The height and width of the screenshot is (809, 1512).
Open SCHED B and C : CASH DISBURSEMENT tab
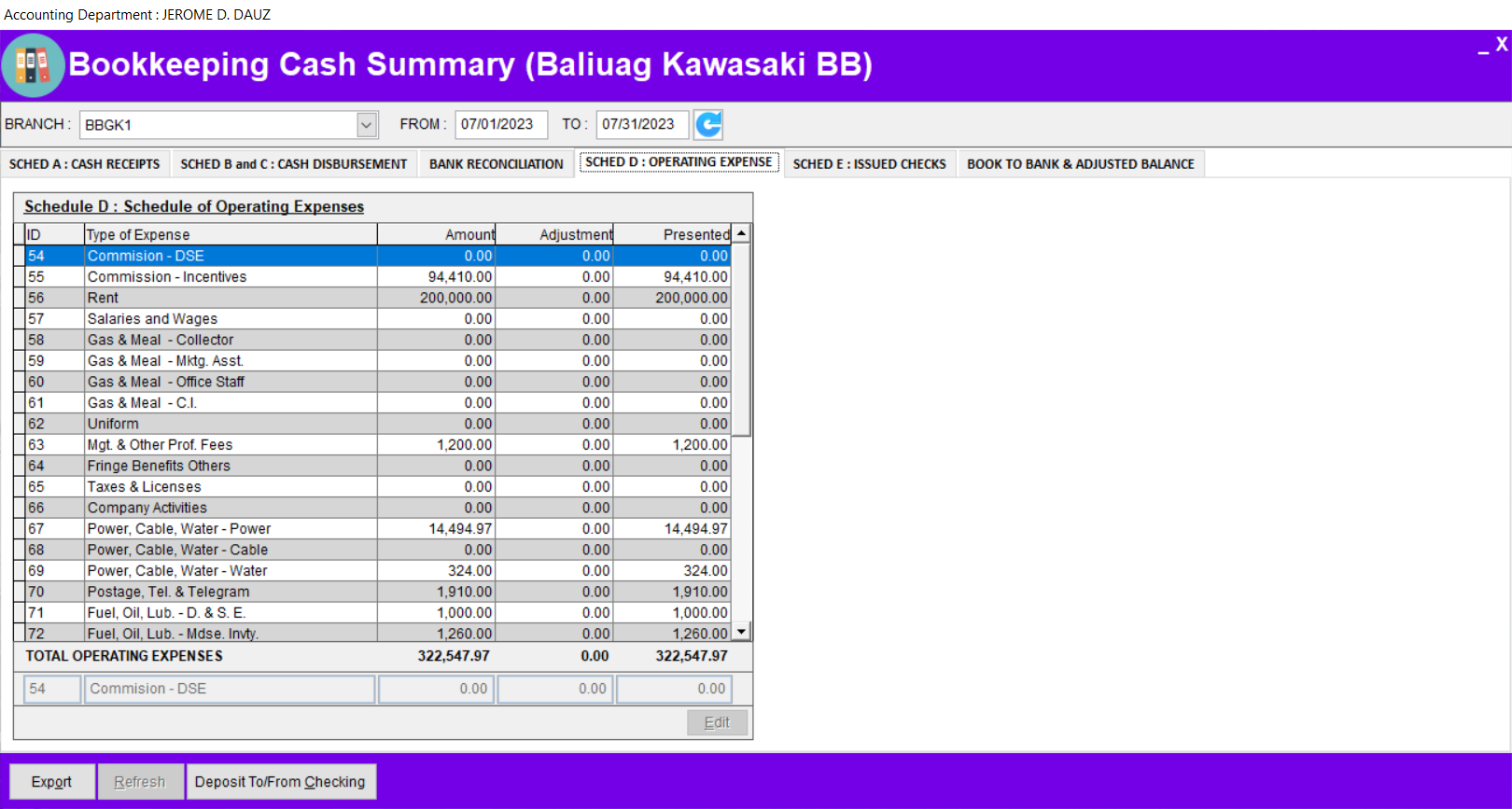point(294,163)
